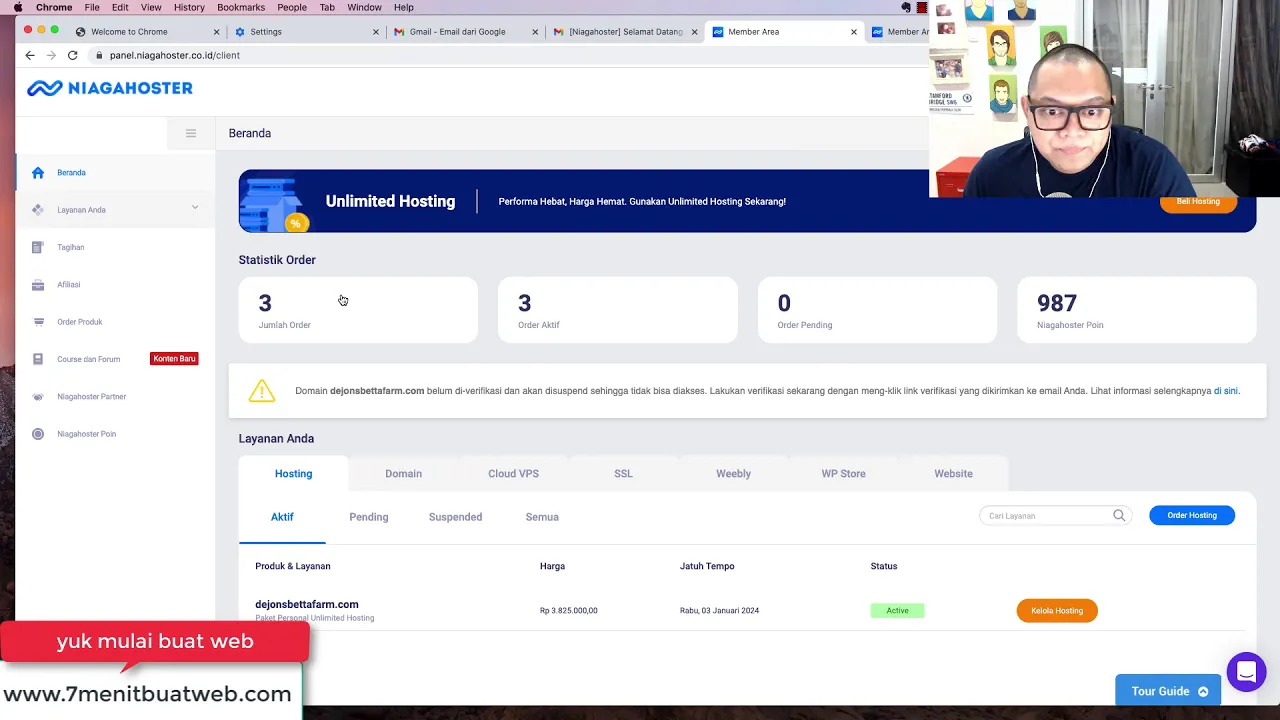1280x720 pixels.
Task: Select the Weebly tab
Action: pyautogui.click(x=733, y=474)
